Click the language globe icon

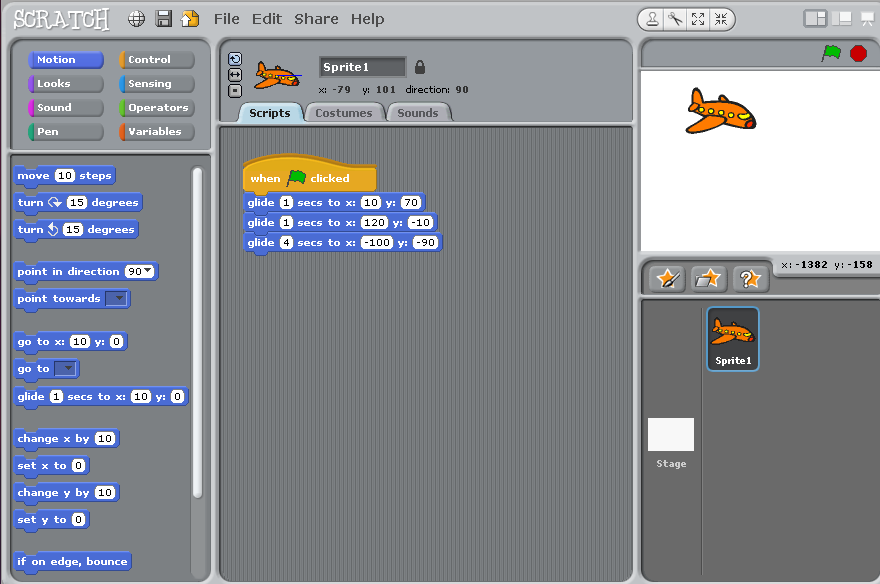(136, 19)
